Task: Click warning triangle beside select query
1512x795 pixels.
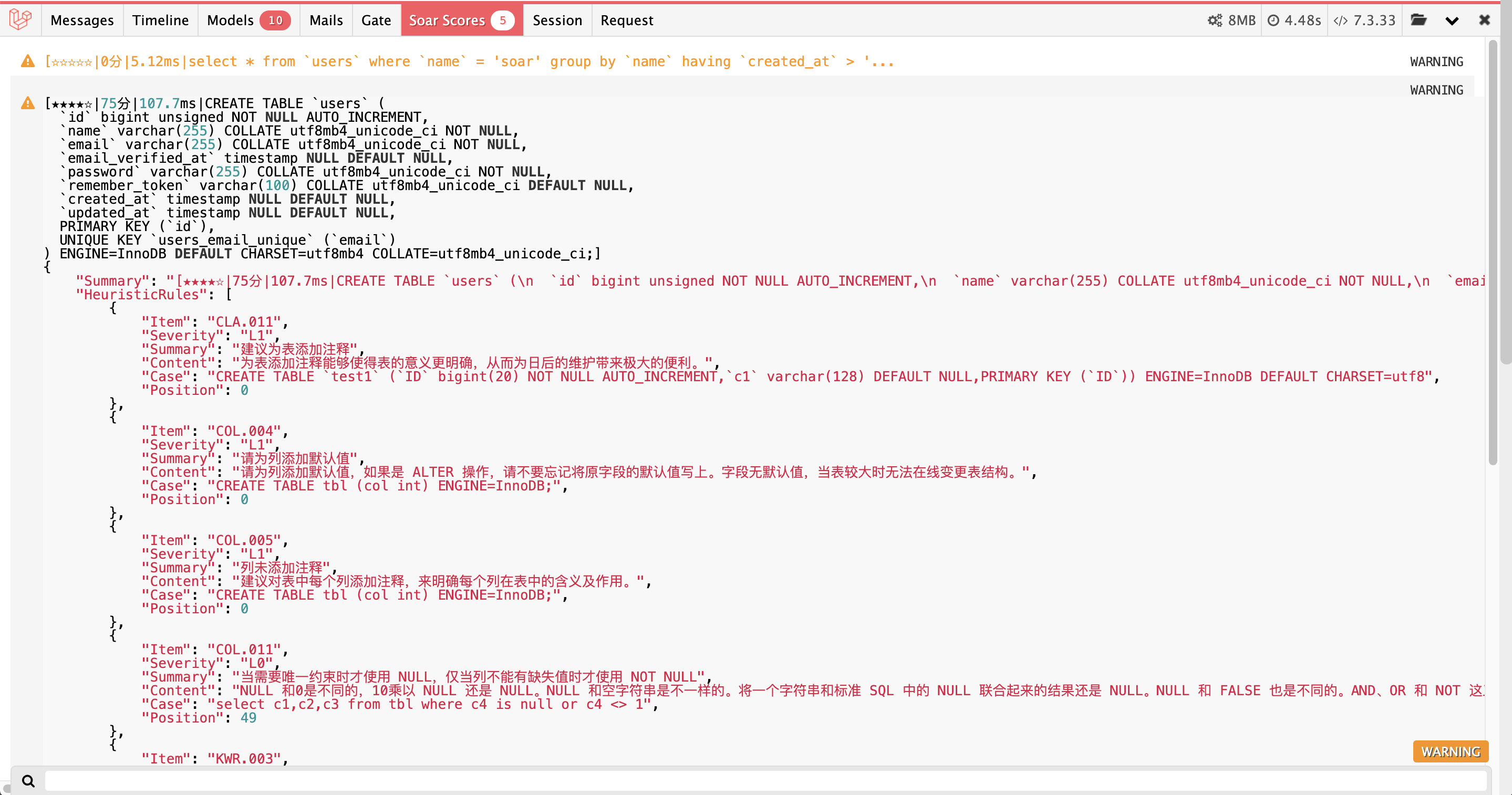Action: click(x=28, y=61)
